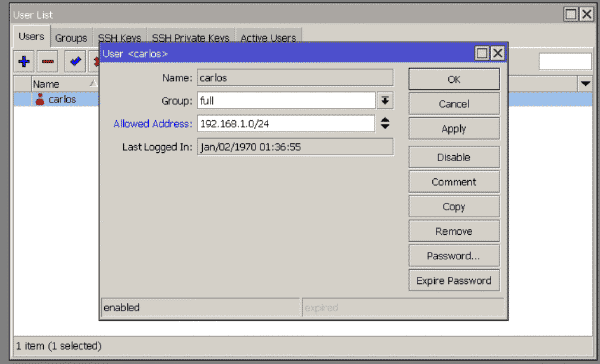
Task: Edit the Group field containing full
Action: tap(286, 101)
